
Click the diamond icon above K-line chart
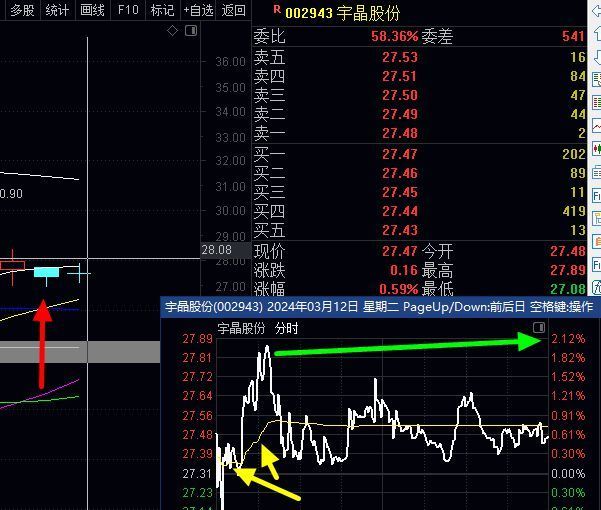(172, 31)
